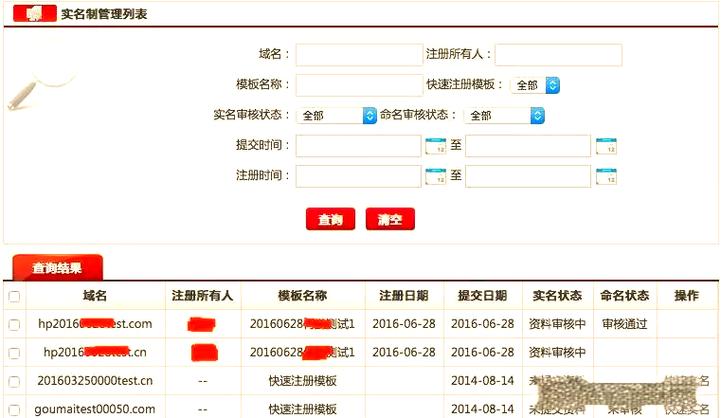Check the hp2016 row with domain ending .cn
Screen dimensions: 721x418
click(x=14, y=353)
